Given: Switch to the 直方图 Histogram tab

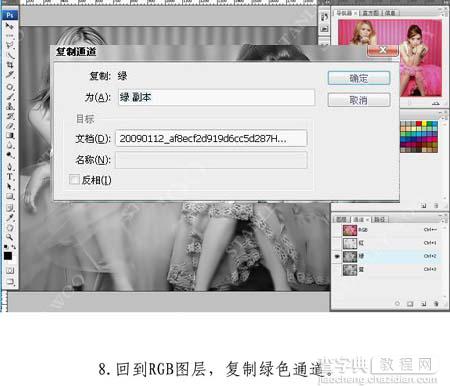Looking at the screenshot, I should coord(370,13).
